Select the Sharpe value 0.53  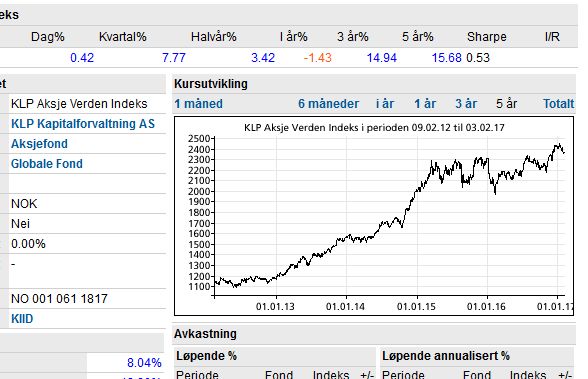[478, 58]
